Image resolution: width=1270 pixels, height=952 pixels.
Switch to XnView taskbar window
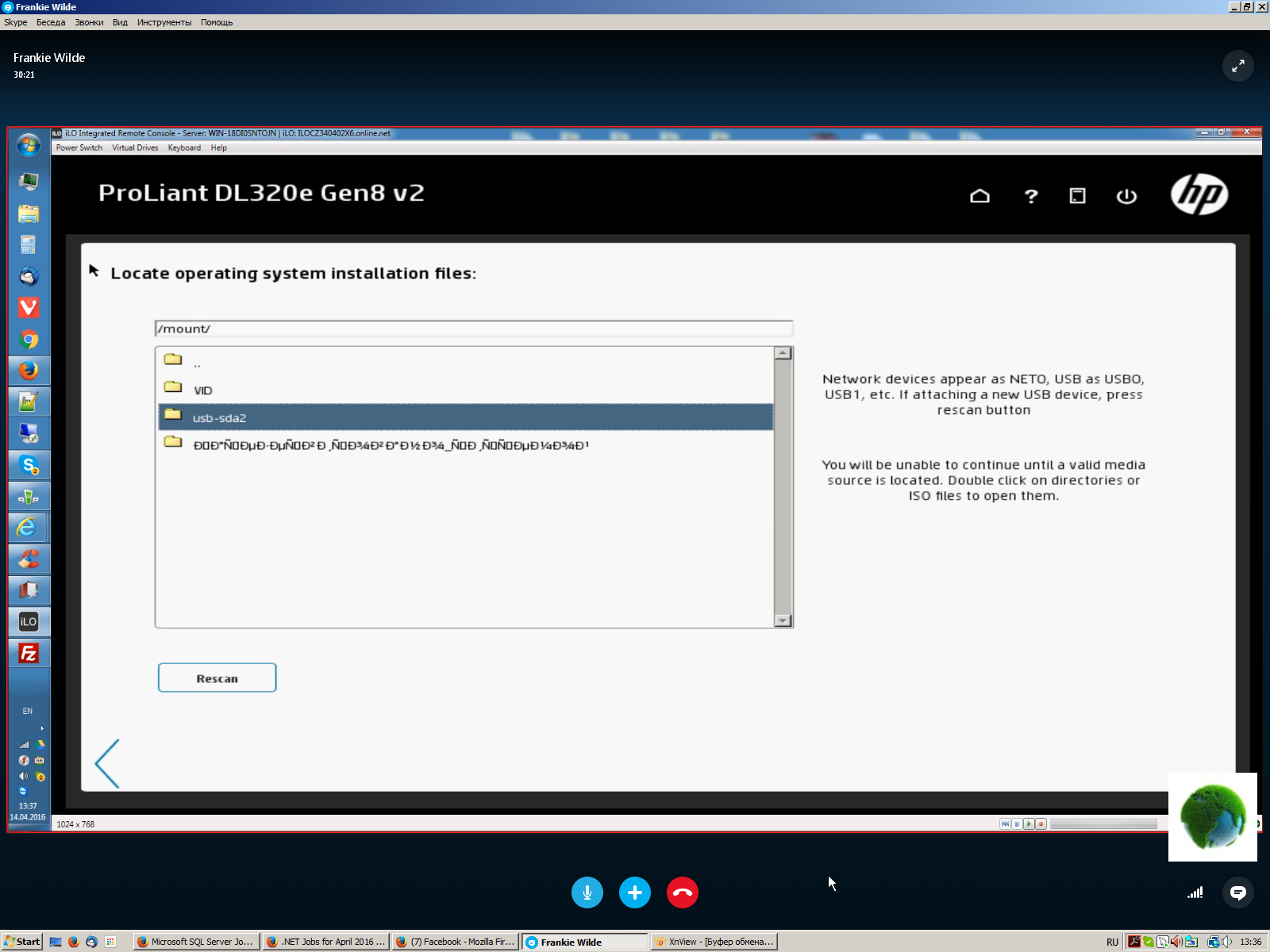[x=714, y=942]
